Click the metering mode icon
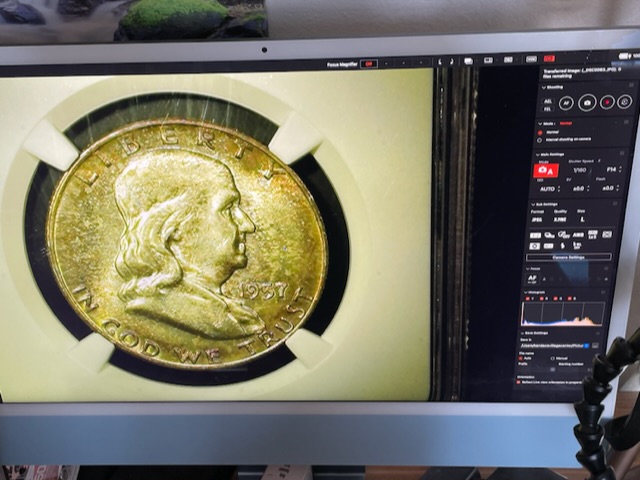The image size is (640, 480). pos(534,246)
